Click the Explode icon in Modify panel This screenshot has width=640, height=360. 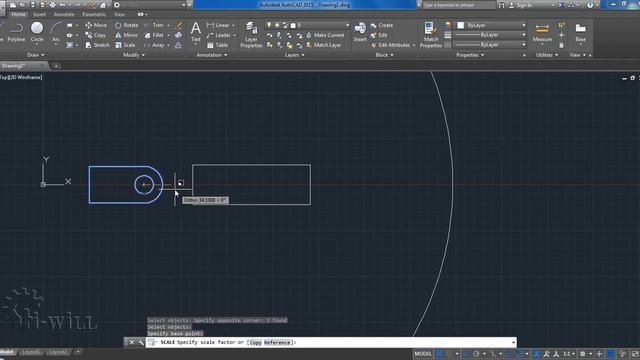coord(178,35)
